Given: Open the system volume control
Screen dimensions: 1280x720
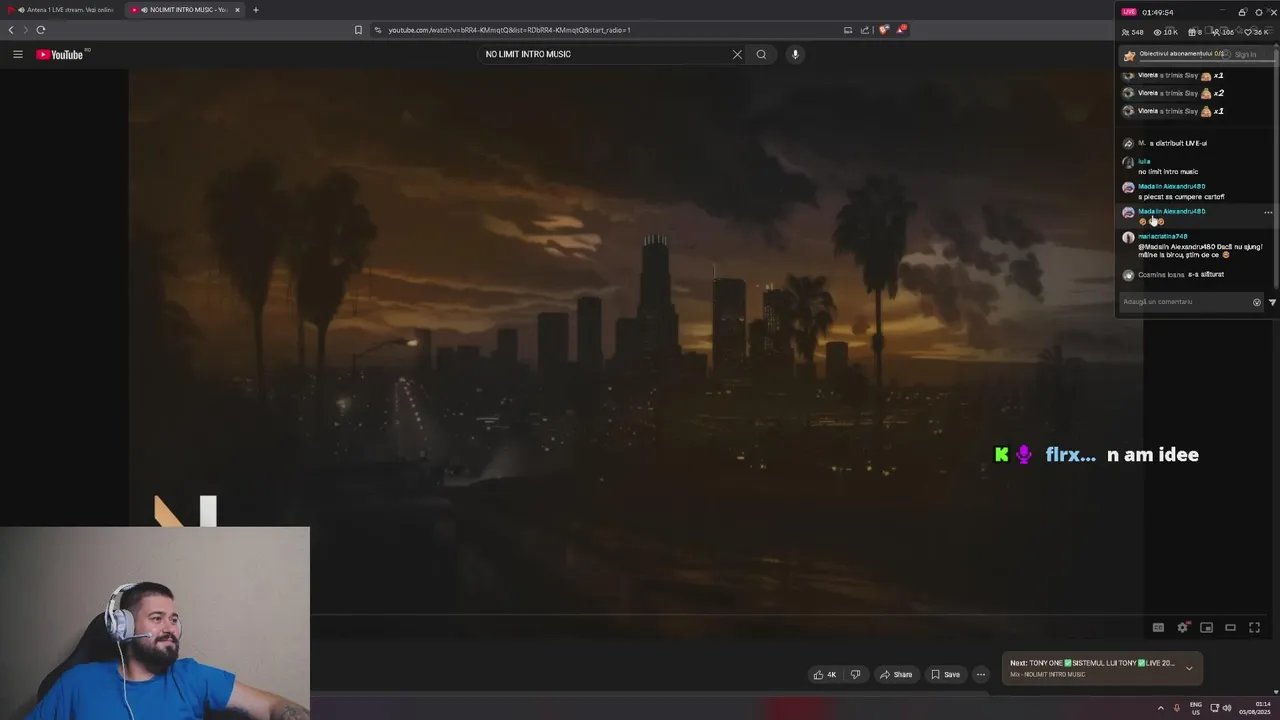Looking at the screenshot, I should [1227, 708].
